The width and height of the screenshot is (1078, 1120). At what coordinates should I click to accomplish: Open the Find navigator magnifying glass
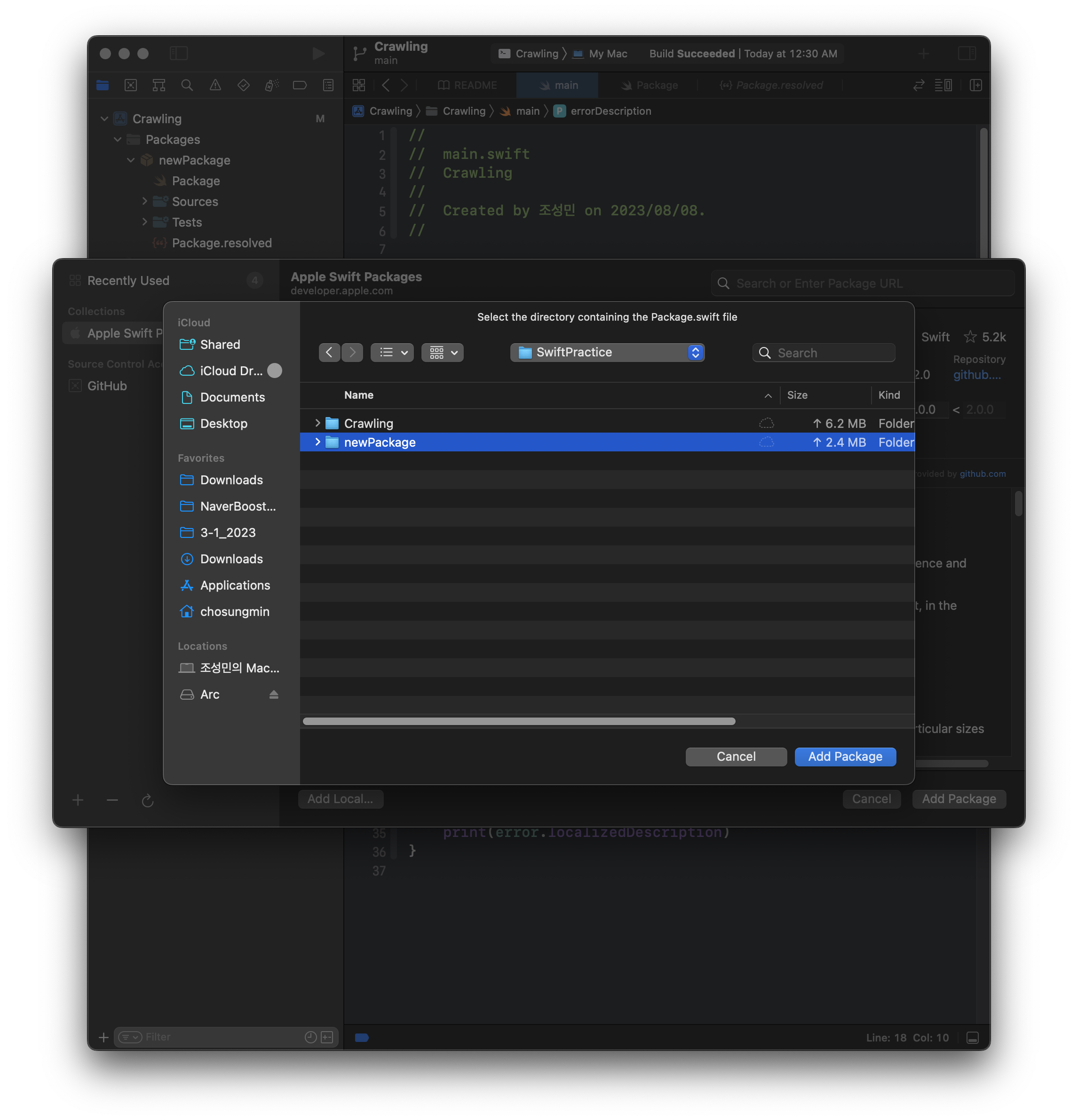click(188, 85)
